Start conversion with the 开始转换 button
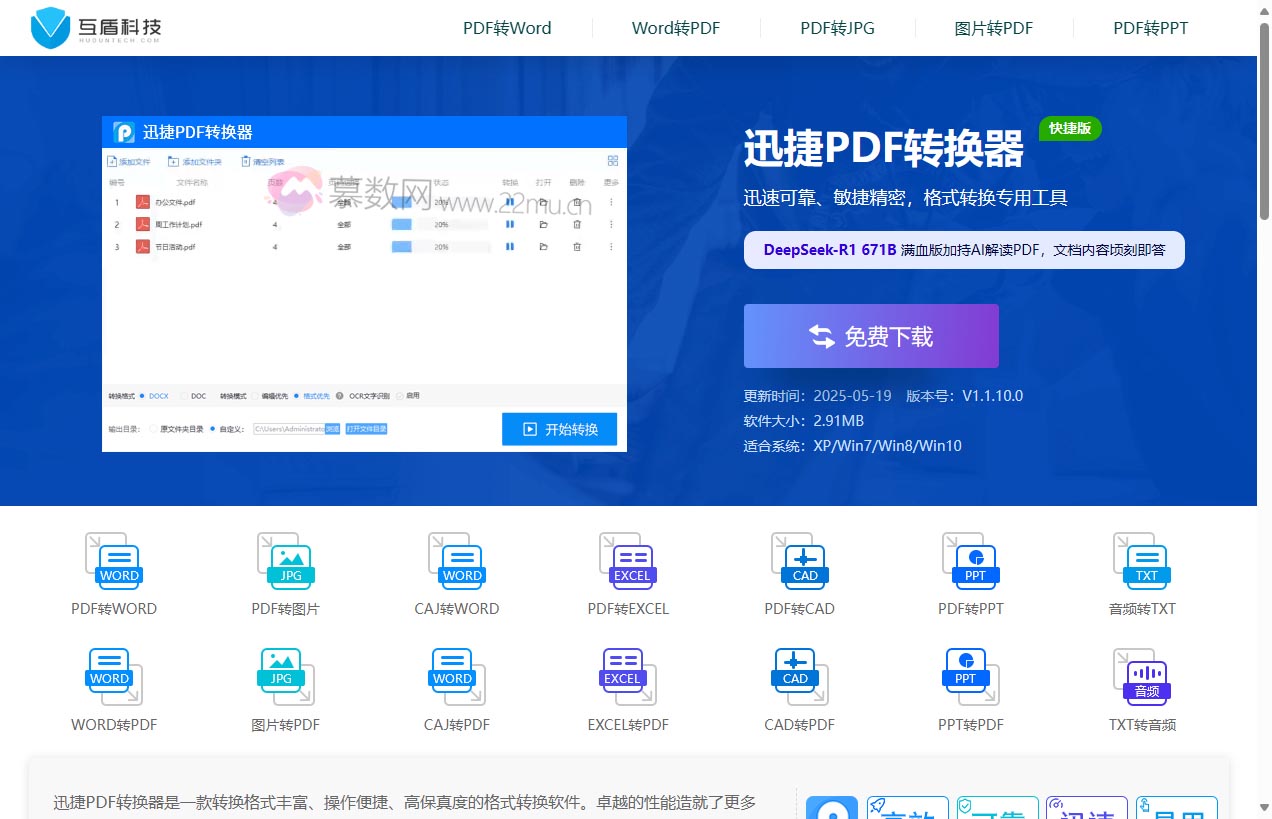Viewport: 1272px width, 819px height. [x=560, y=428]
